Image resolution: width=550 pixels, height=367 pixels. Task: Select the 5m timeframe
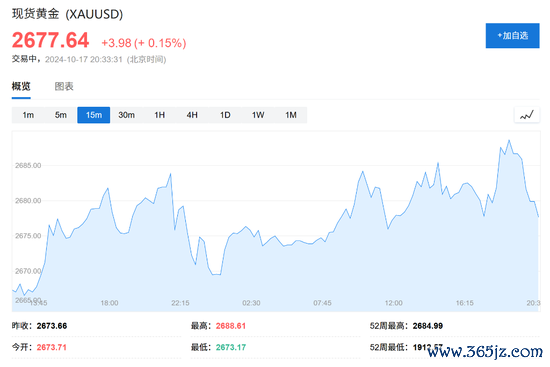61,115
